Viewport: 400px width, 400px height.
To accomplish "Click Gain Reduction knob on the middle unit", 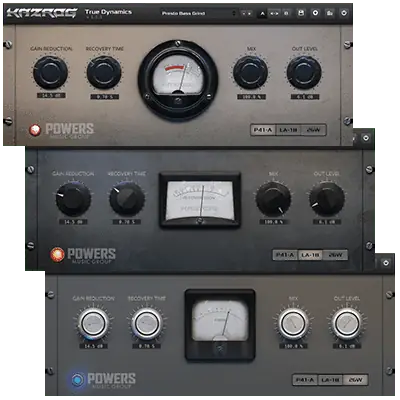I will pos(73,199).
